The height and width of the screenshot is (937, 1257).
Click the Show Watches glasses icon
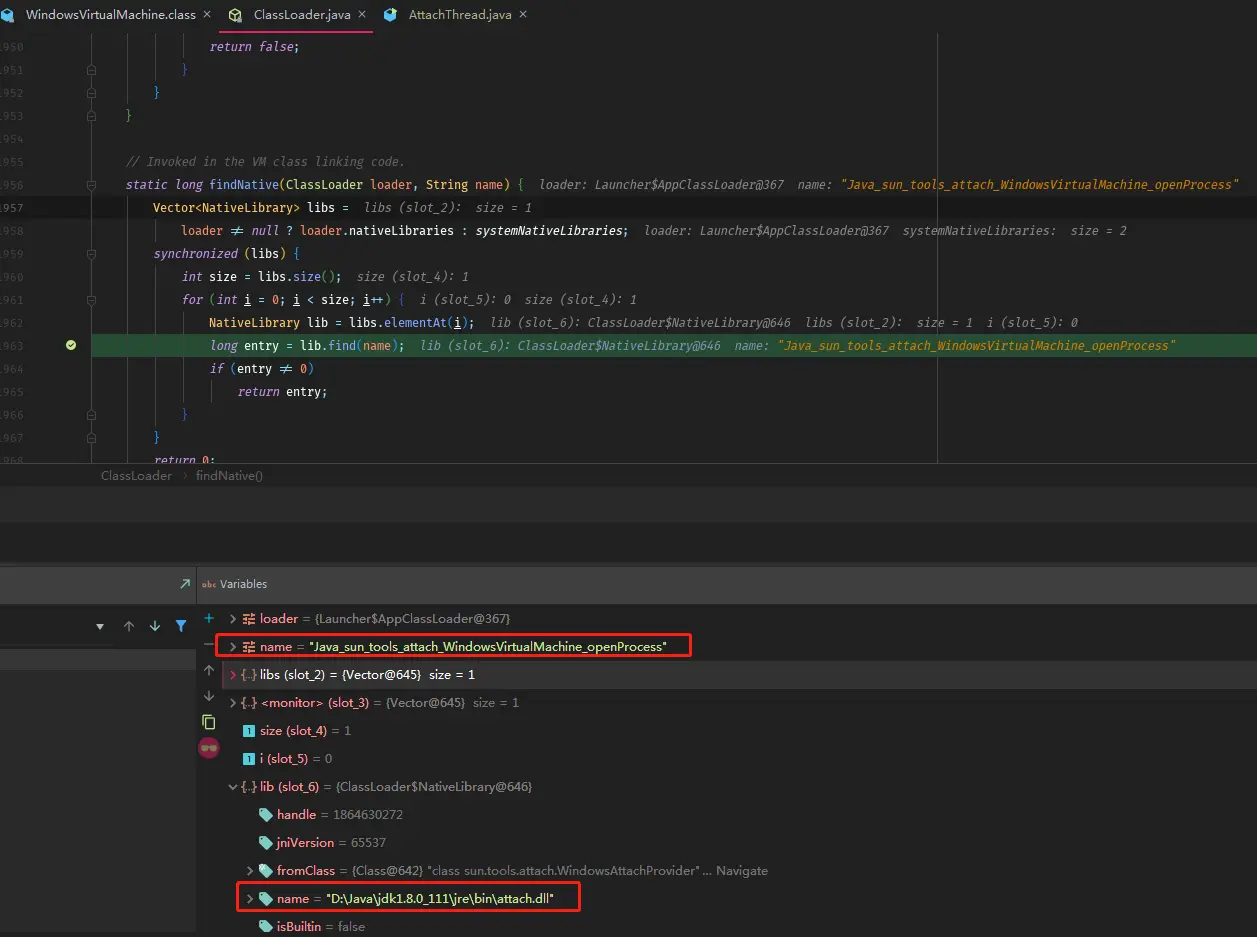[209, 748]
